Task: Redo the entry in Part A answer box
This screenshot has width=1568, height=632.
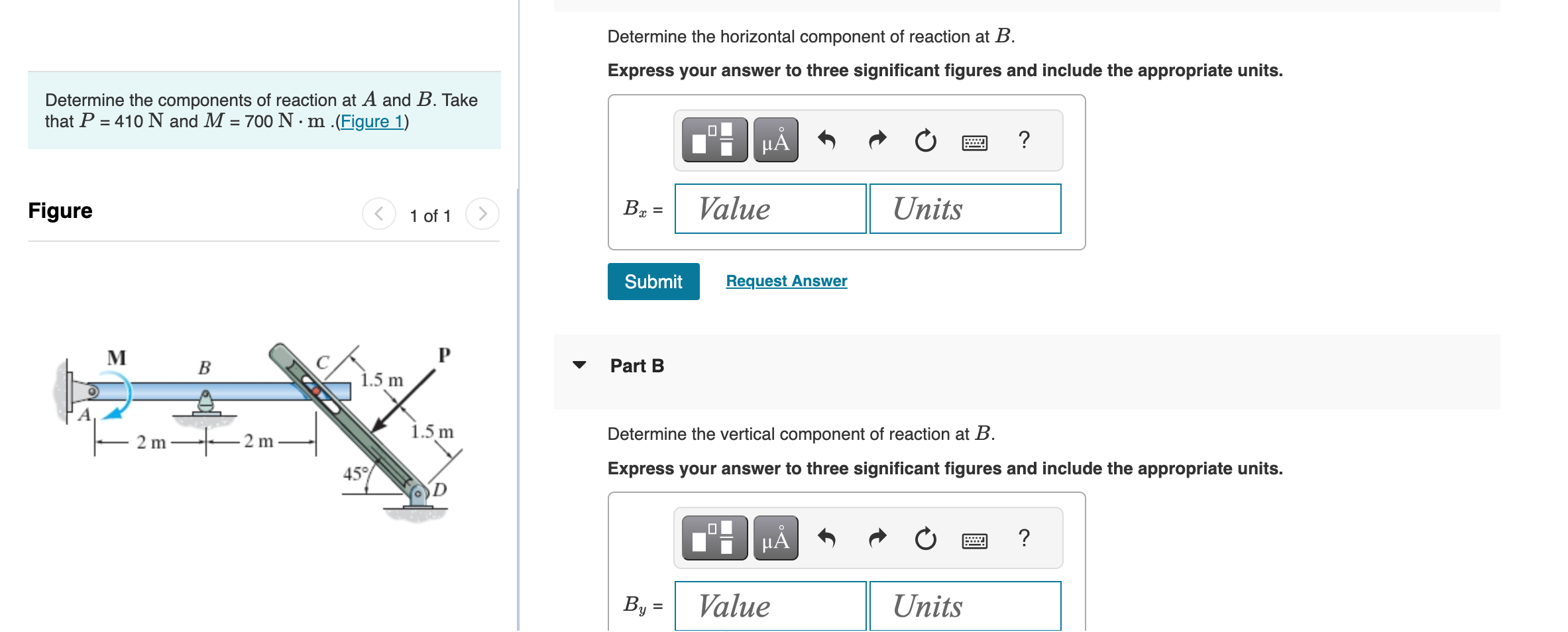Action: coord(876,140)
